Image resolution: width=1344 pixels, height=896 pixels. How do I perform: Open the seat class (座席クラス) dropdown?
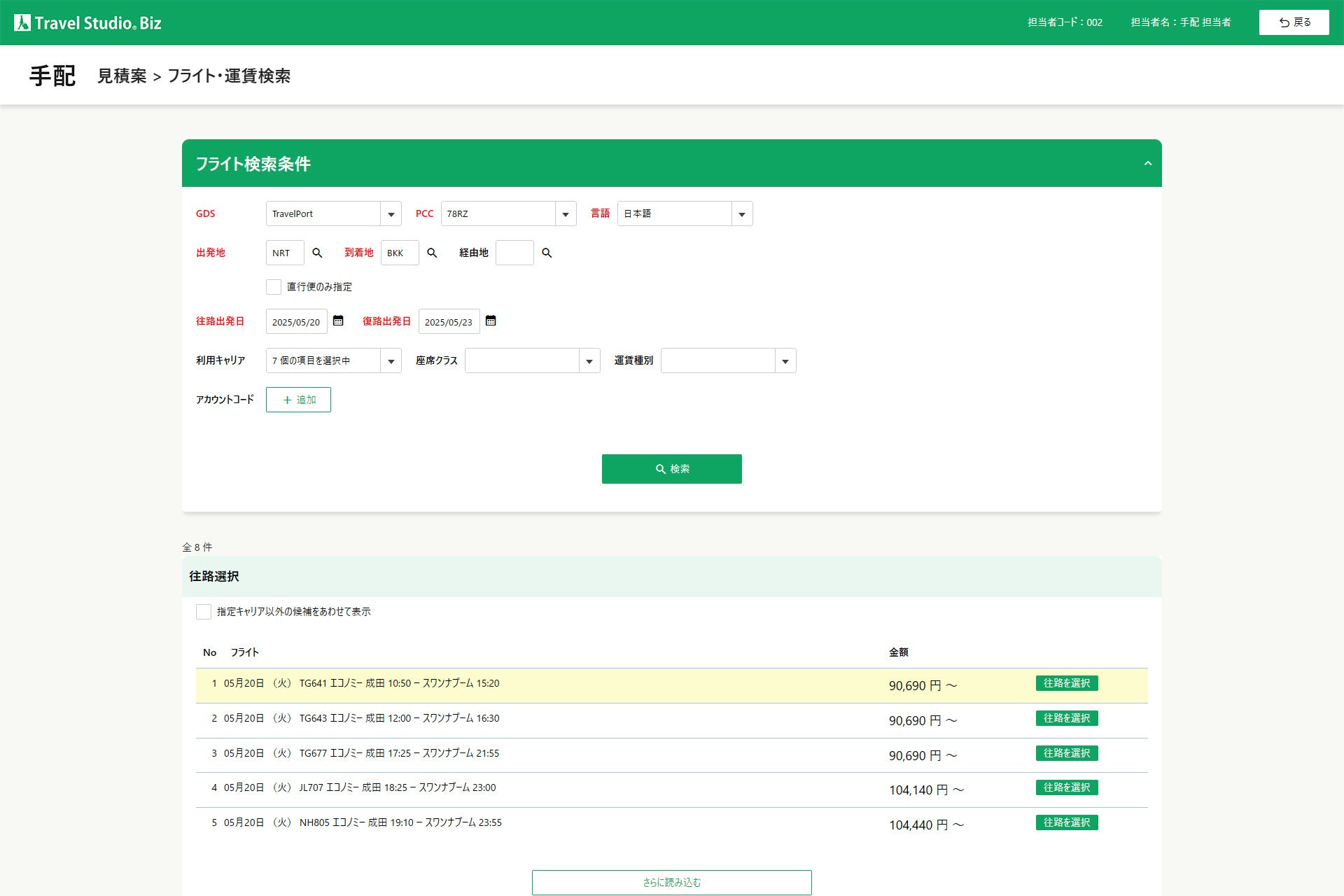[589, 360]
